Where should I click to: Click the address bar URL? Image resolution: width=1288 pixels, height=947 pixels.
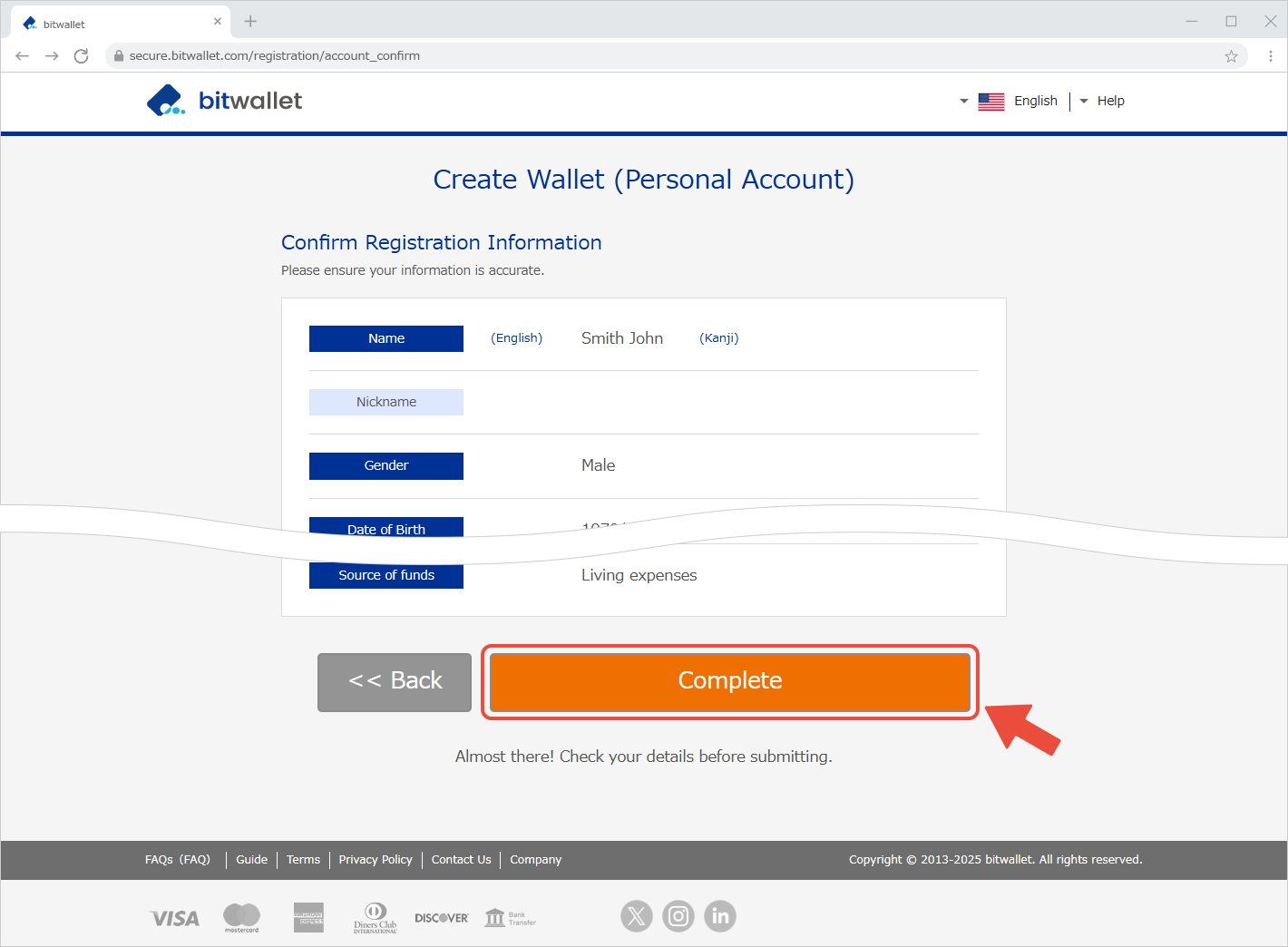(275, 56)
